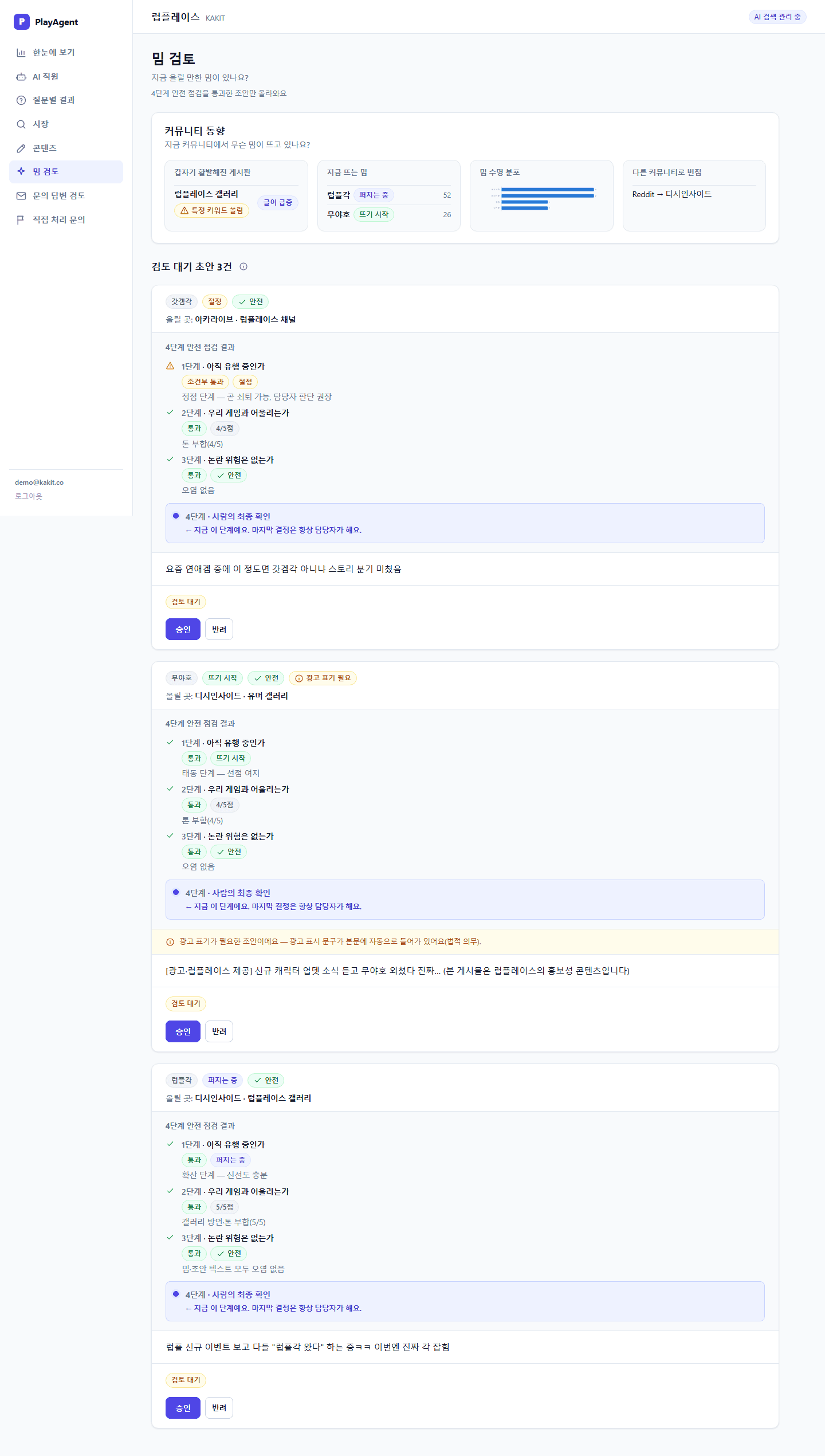This screenshot has width=825, height=1456.
Task: Click the 밈 수명 분포 bar chart
Action: click(x=543, y=199)
